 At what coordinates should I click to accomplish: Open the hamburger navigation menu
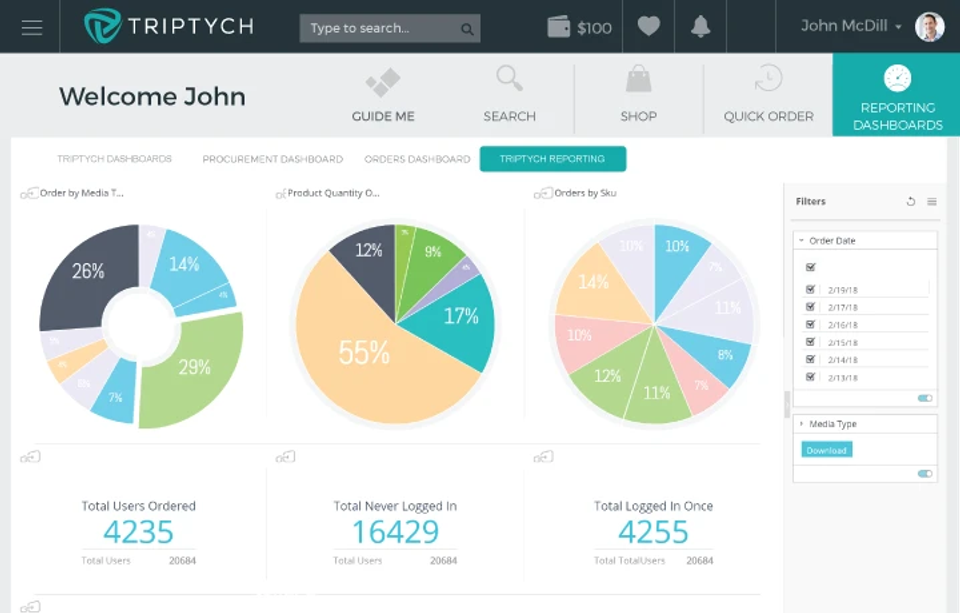[32, 28]
